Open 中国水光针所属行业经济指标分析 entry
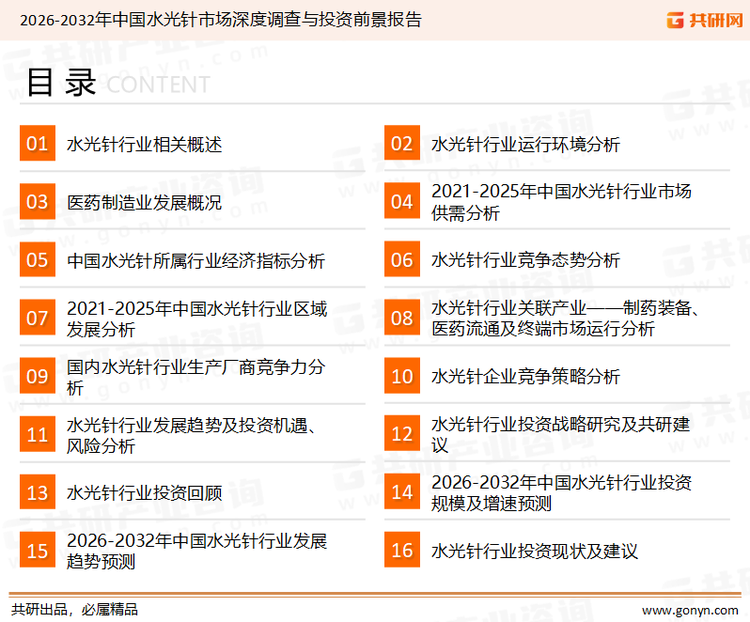This screenshot has width=750, height=622. point(196,261)
